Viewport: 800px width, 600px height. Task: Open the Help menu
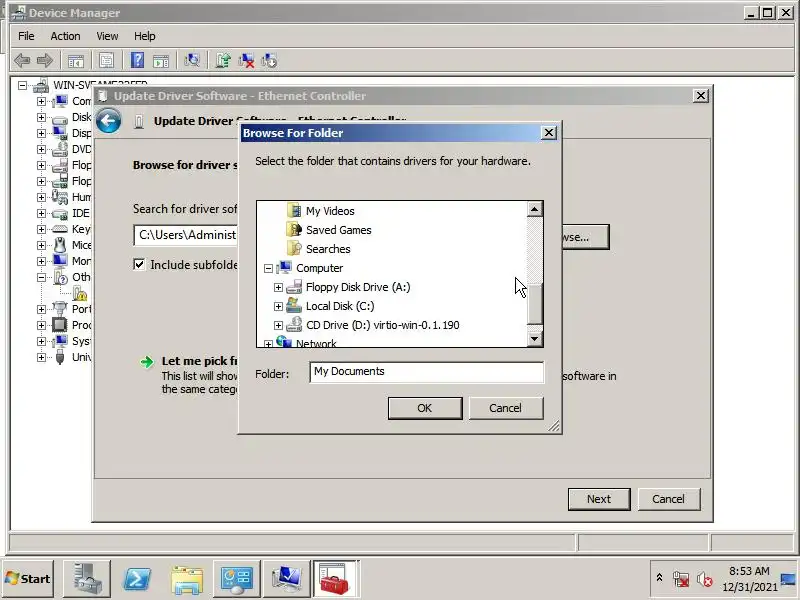point(144,36)
